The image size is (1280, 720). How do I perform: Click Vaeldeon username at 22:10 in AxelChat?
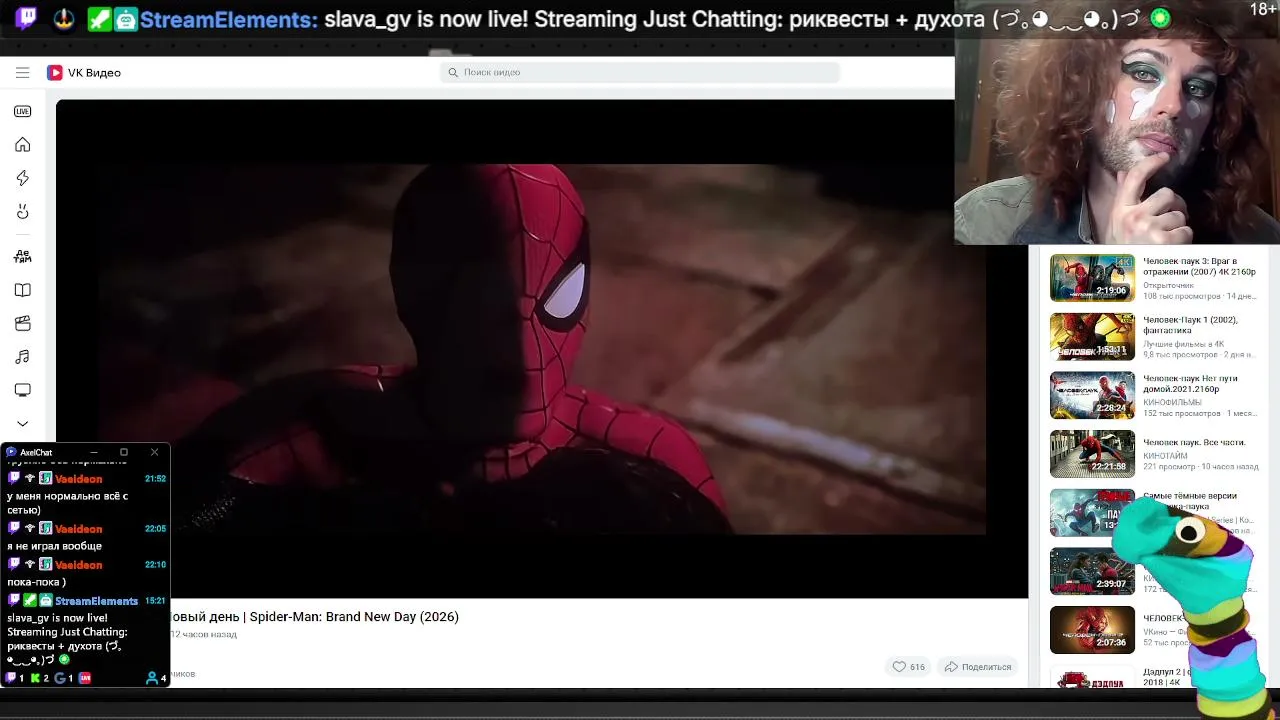(x=78, y=565)
